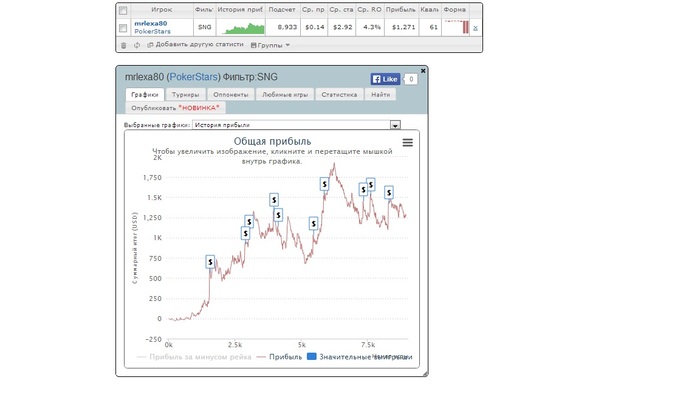The width and height of the screenshot is (700, 394).
Task: Sort by the 'Игрок' column header
Action: (x=162, y=10)
